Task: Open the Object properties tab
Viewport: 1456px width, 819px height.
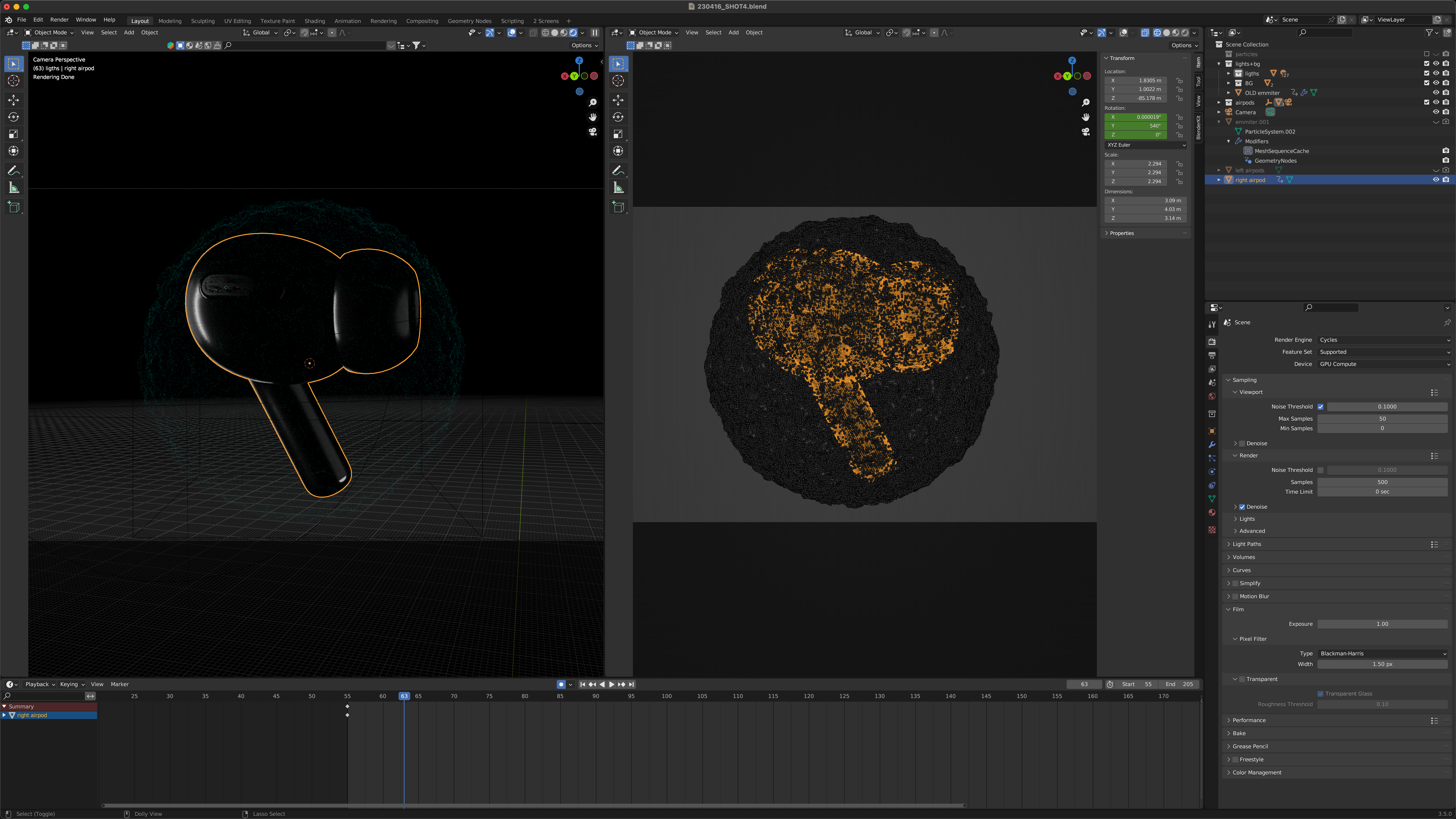Action: pyautogui.click(x=1212, y=431)
